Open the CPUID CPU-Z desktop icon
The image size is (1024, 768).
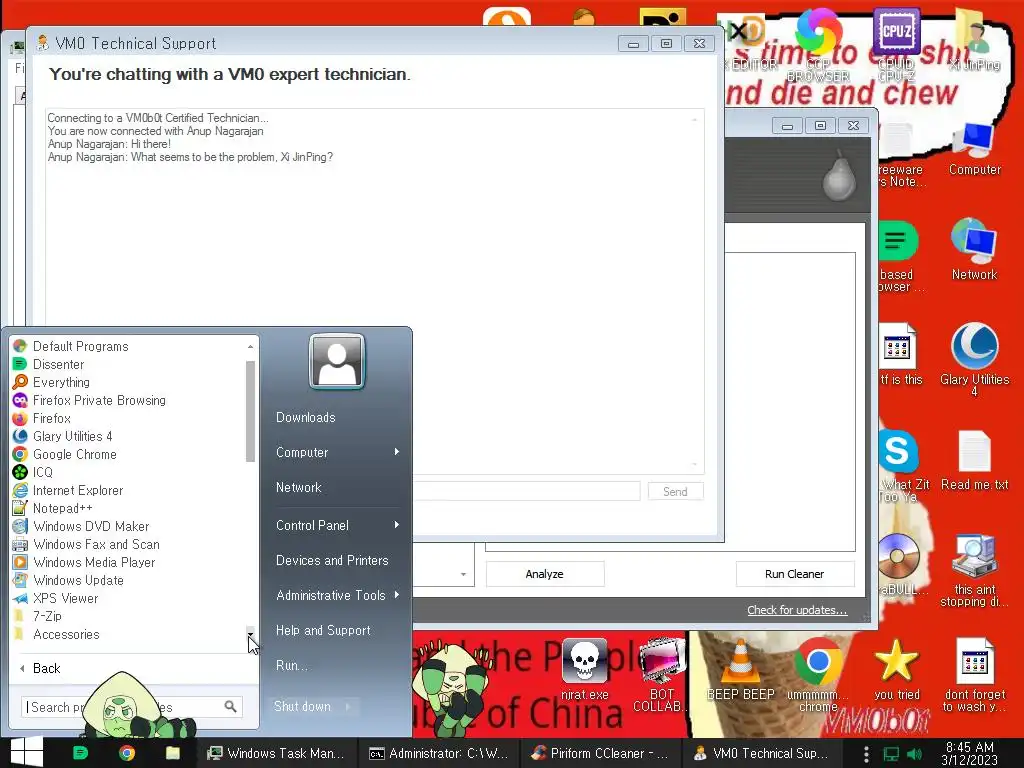coord(896,44)
